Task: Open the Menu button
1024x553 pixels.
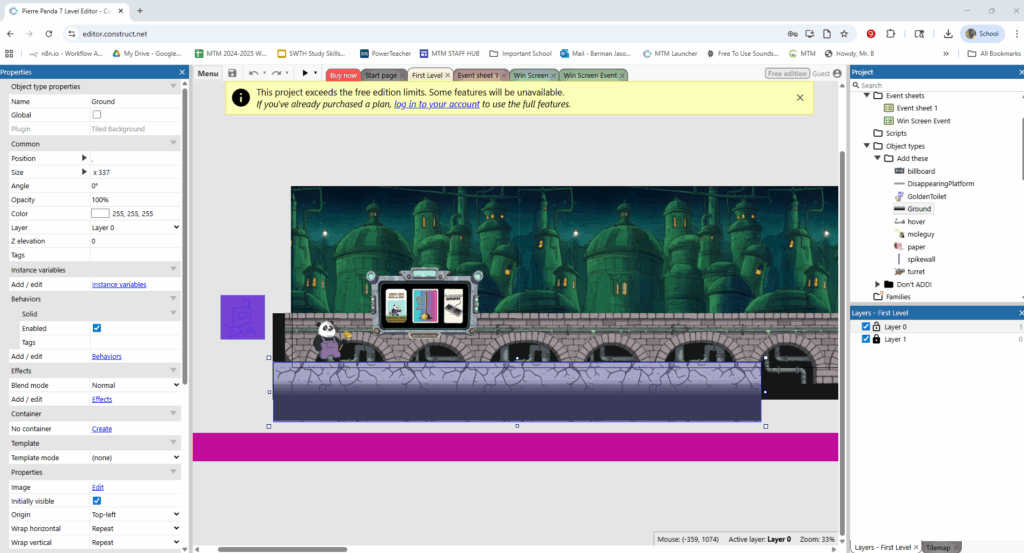Action: (x=208, y=74)
